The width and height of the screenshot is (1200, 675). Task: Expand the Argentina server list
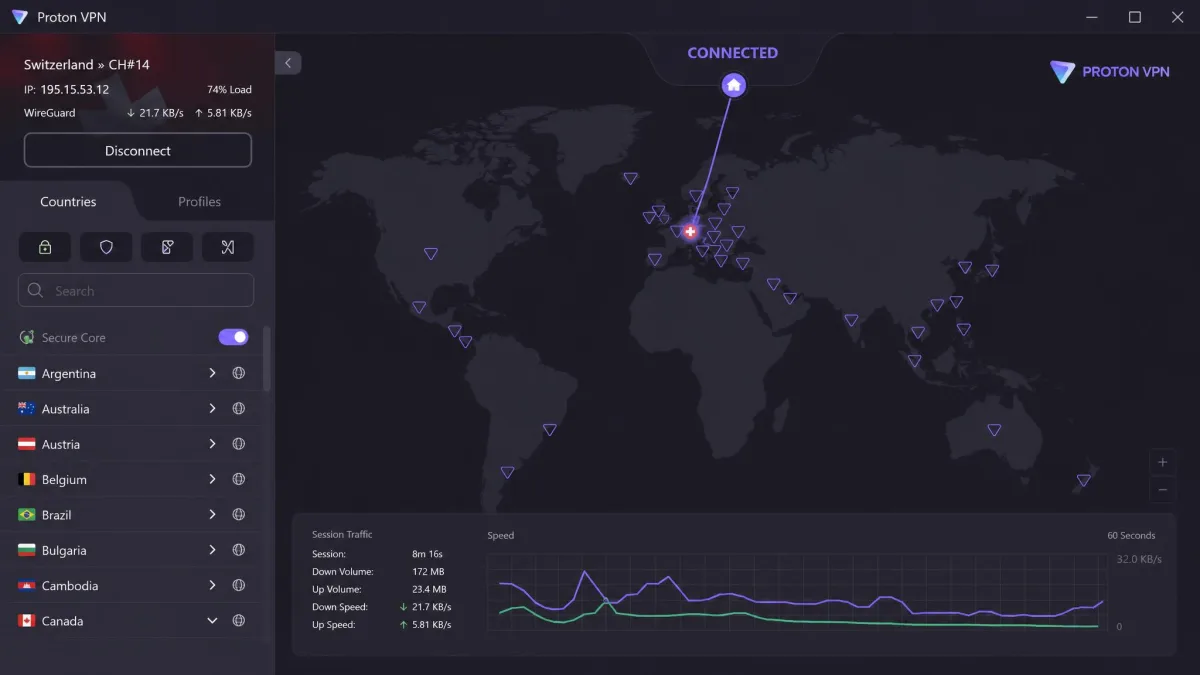212,373
